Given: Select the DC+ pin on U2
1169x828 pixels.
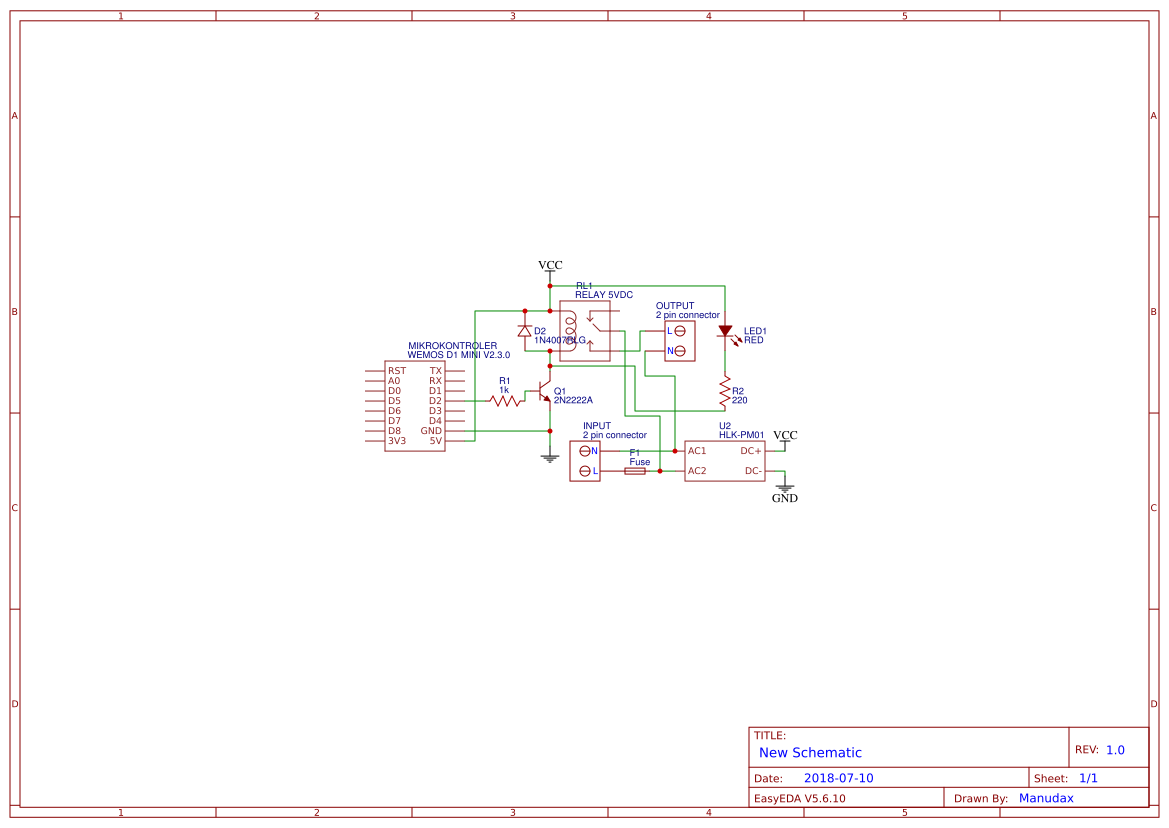Looking at the screenshot, I should pos(751,450).
